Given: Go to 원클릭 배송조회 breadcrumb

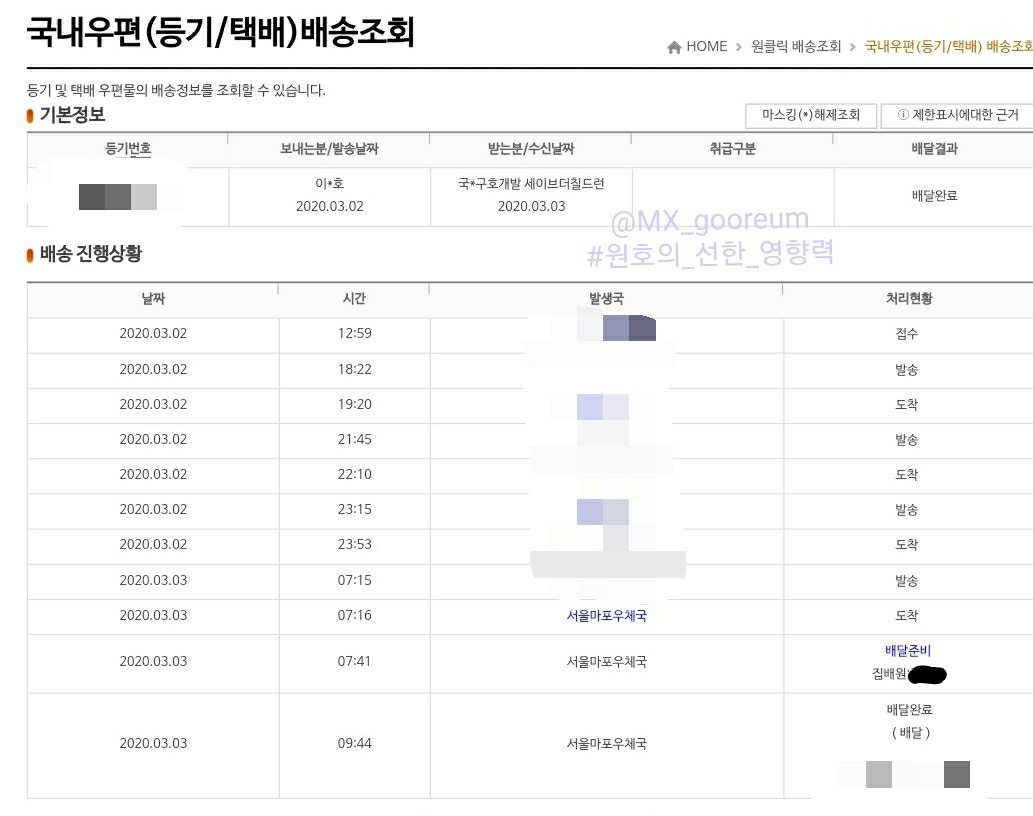Looking at the screenshot, I should 796,47.
